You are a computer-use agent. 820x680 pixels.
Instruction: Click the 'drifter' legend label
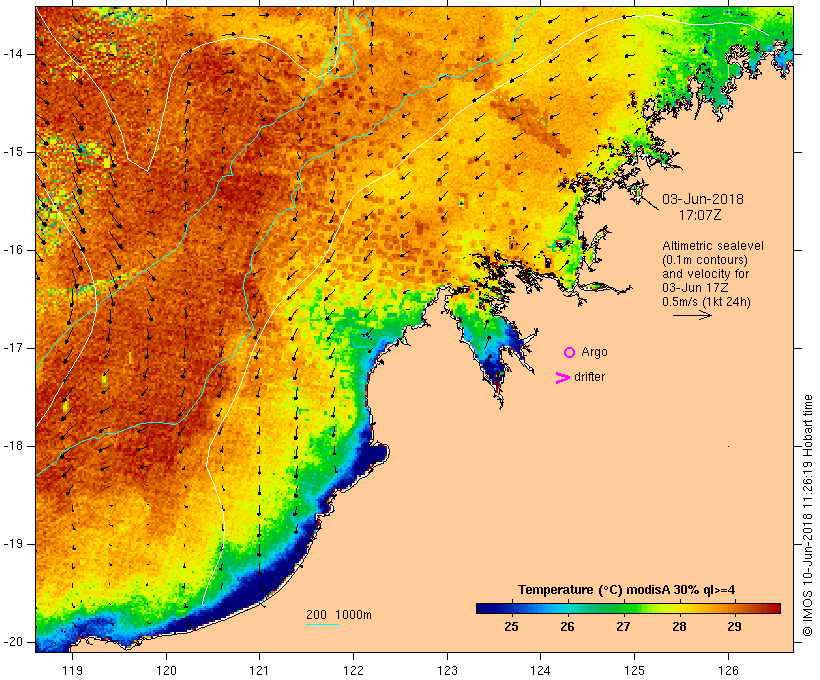pos(589,377)
